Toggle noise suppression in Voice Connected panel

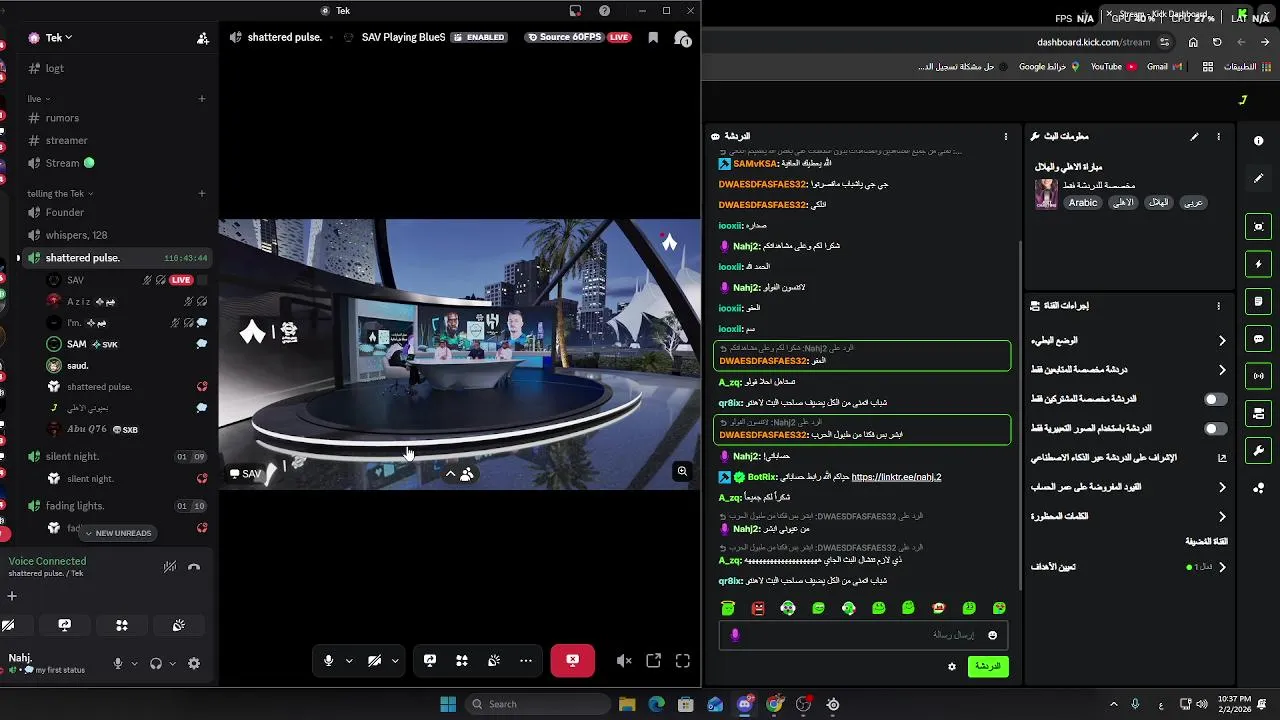click(x=170, y=567)
